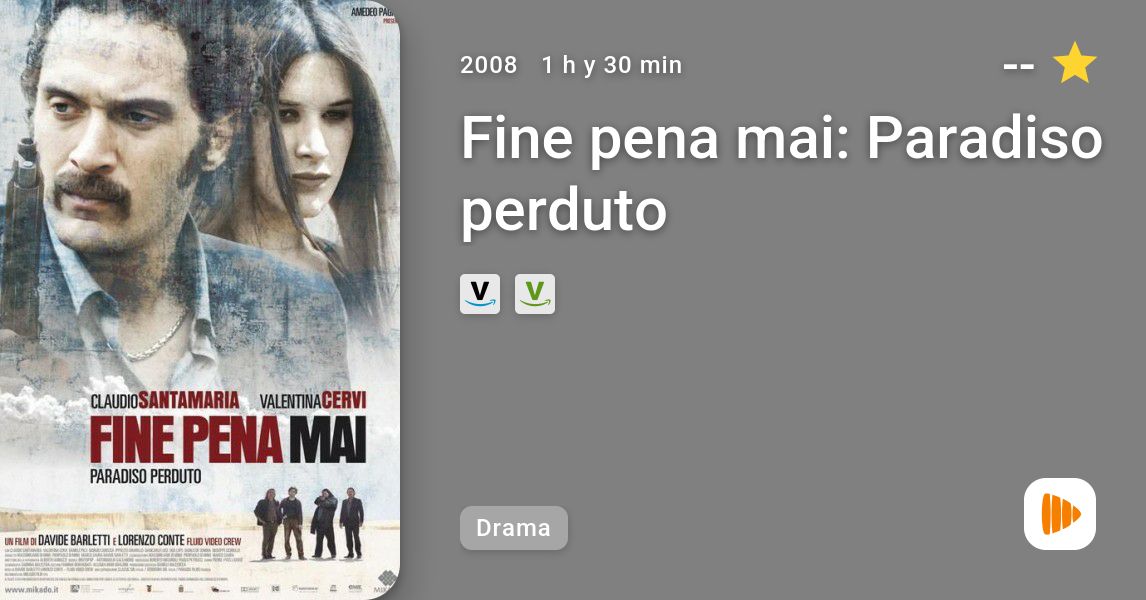This screenshot has height=600, width=1146.
Task: Click the runtime 1 h y 30 min
Action: pyautogui.click(x=612, y=65)
